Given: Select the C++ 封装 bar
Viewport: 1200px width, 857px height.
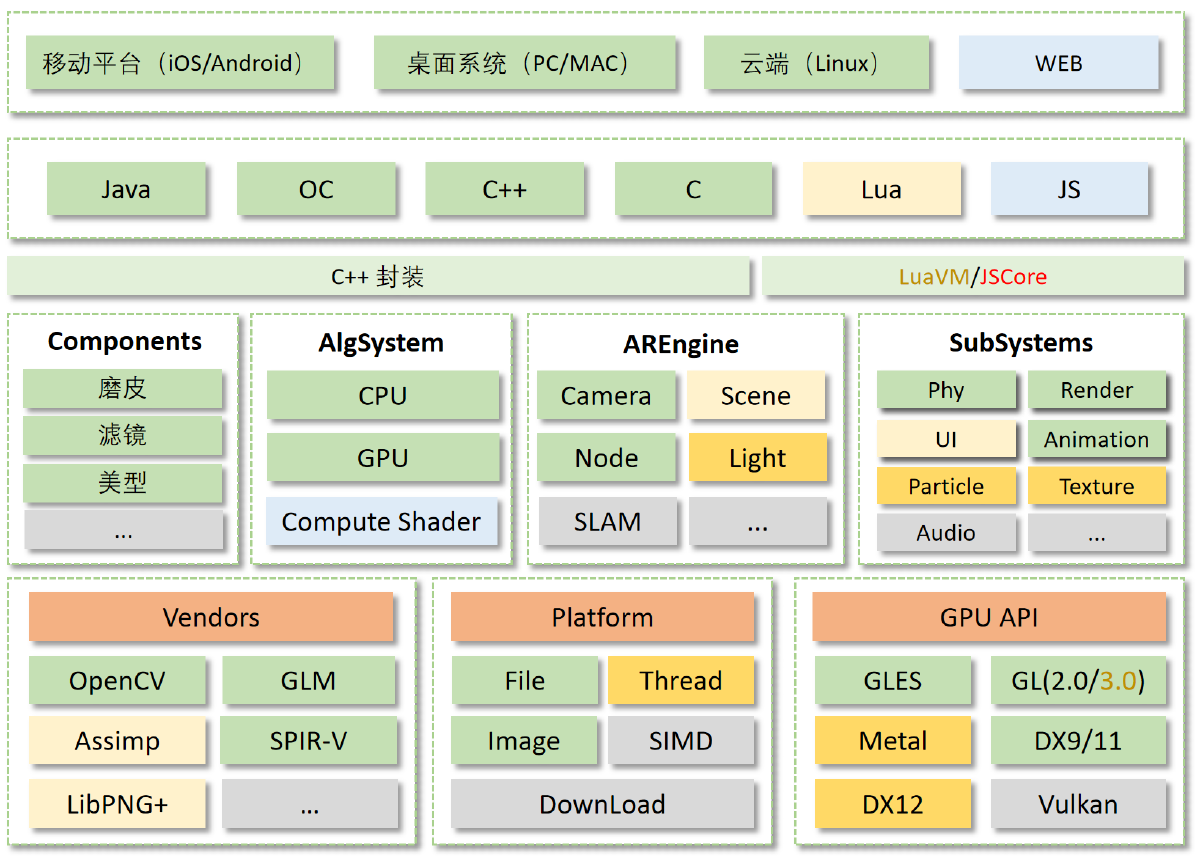Looking at the screenshot, I should [x=378, y=277].
